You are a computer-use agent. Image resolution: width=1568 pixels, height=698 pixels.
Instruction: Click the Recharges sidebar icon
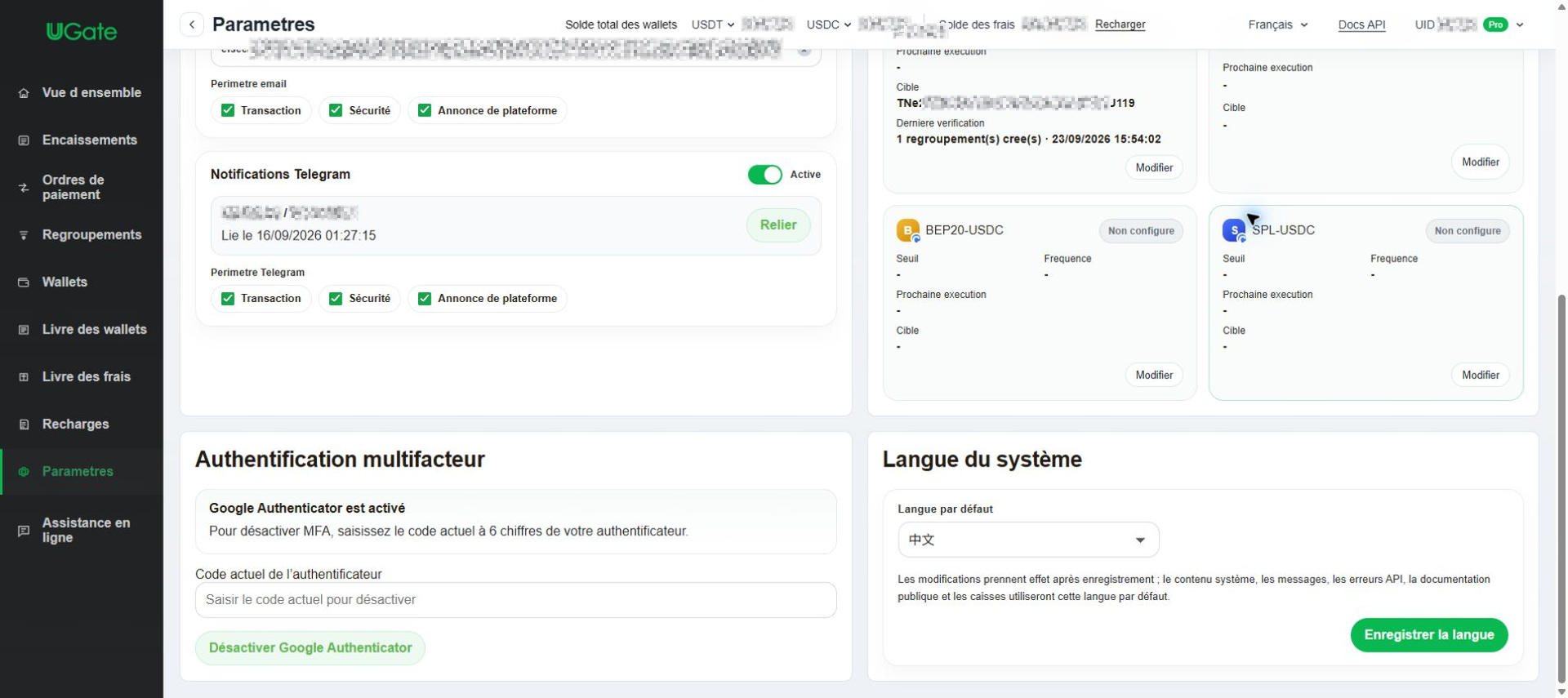(24, 425)
